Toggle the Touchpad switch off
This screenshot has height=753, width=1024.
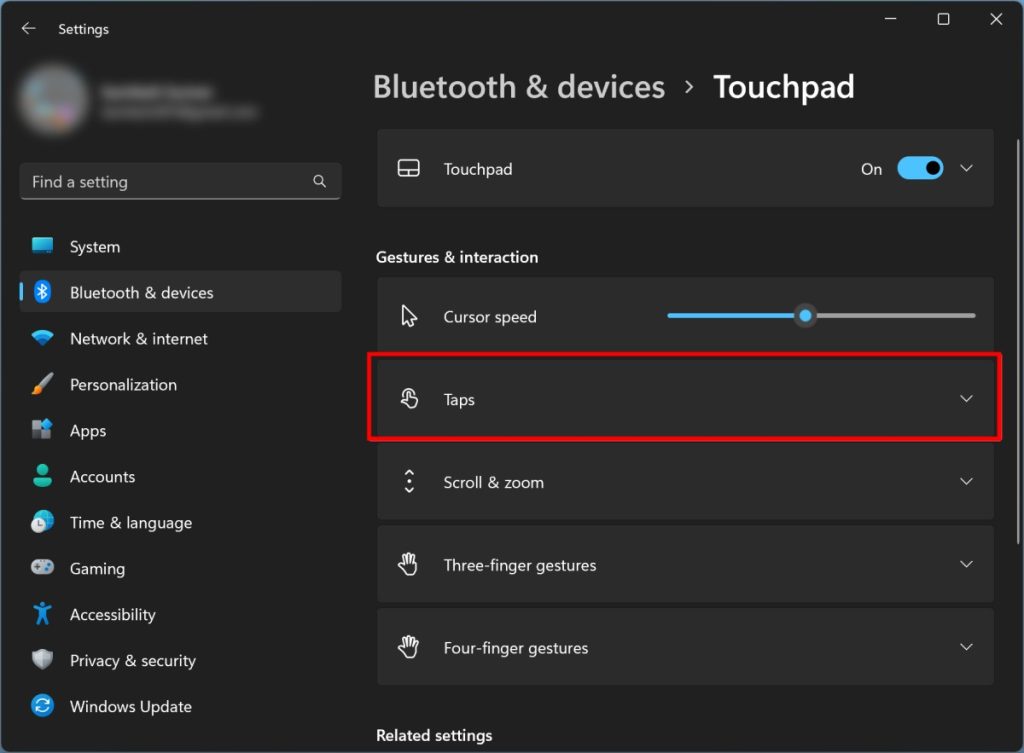click(920, 168)
